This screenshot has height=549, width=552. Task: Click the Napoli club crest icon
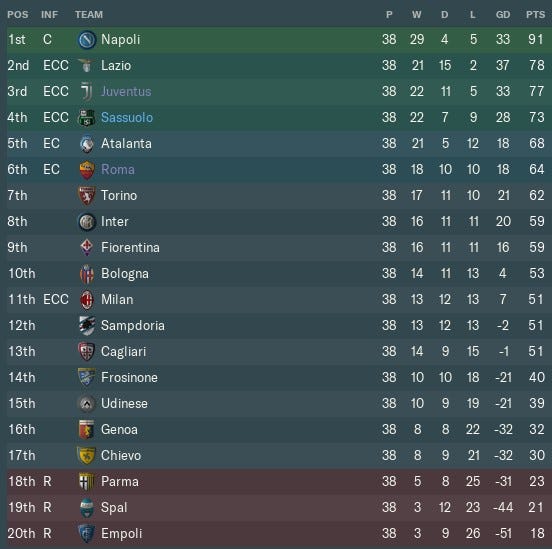(x=87, y=39)
